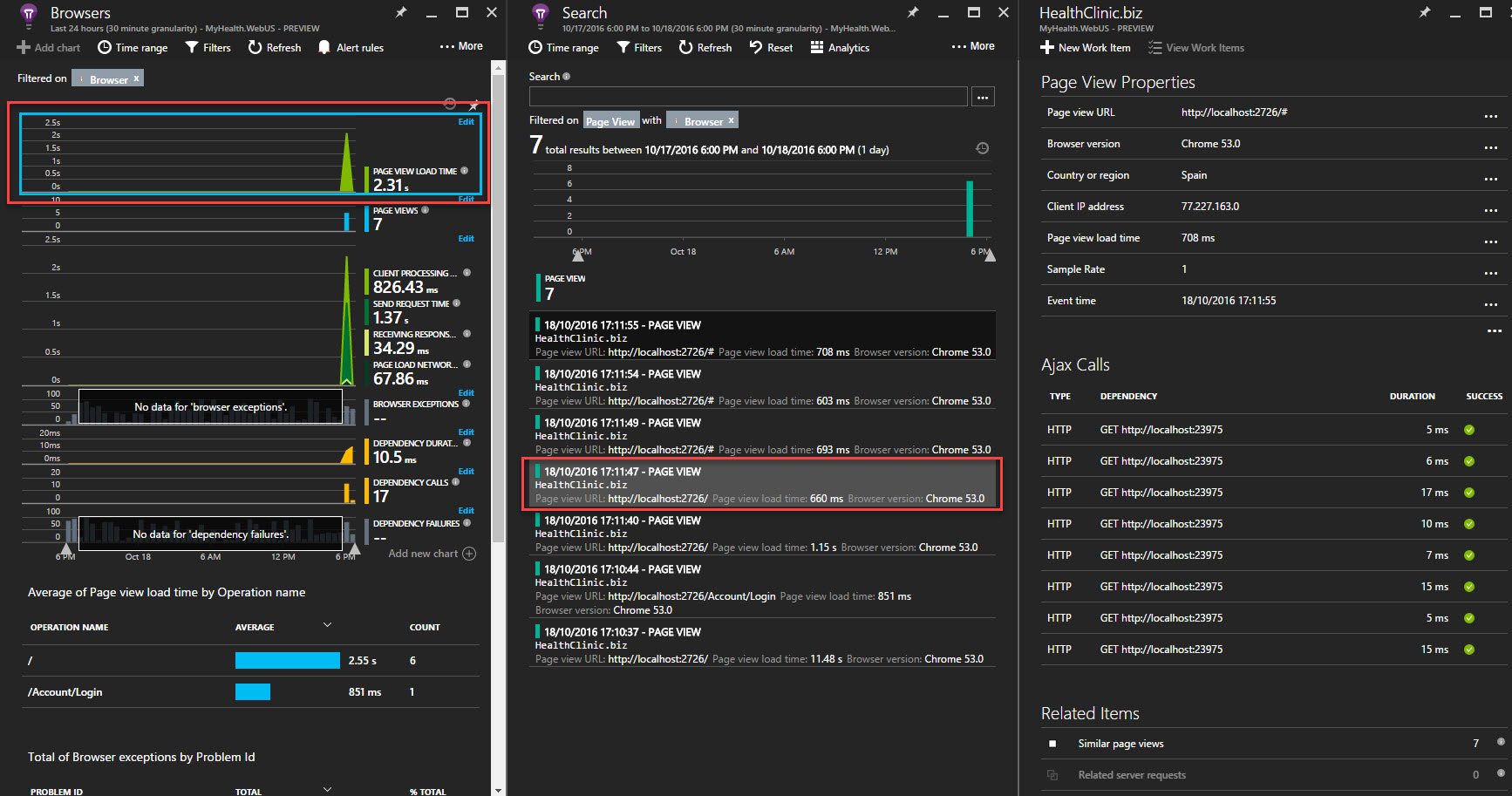Open More menu in Search blade
The height and width of the screenshot is (796, 1512).
pos(973,46)
